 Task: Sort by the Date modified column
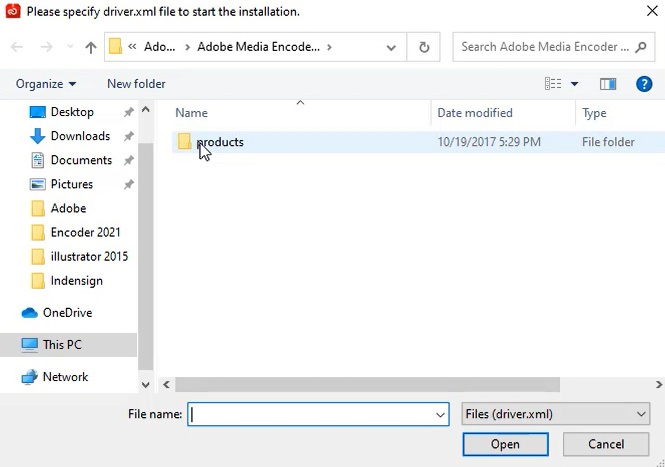[475, 113]
